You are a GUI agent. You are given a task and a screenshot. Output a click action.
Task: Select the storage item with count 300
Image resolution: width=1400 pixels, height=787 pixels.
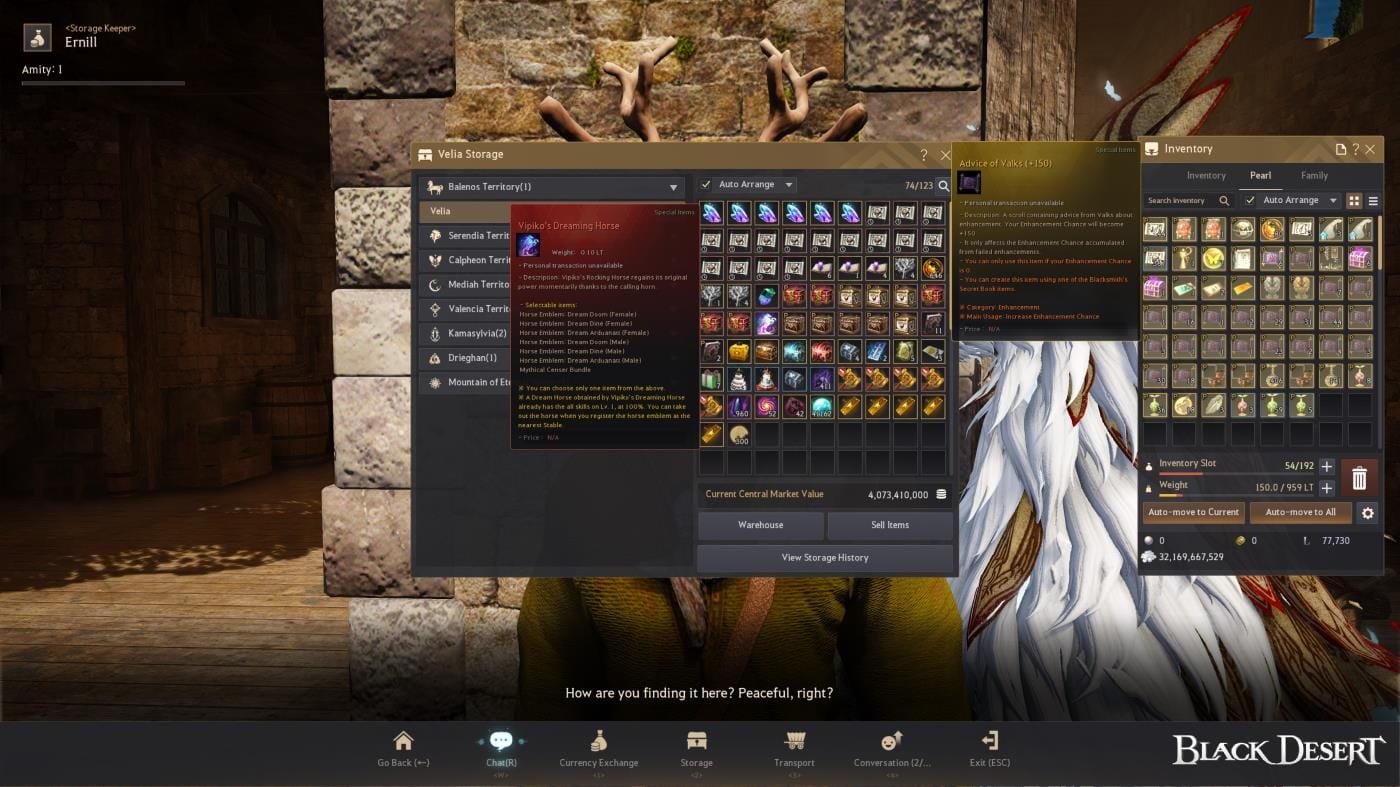(x=739, y=435)
